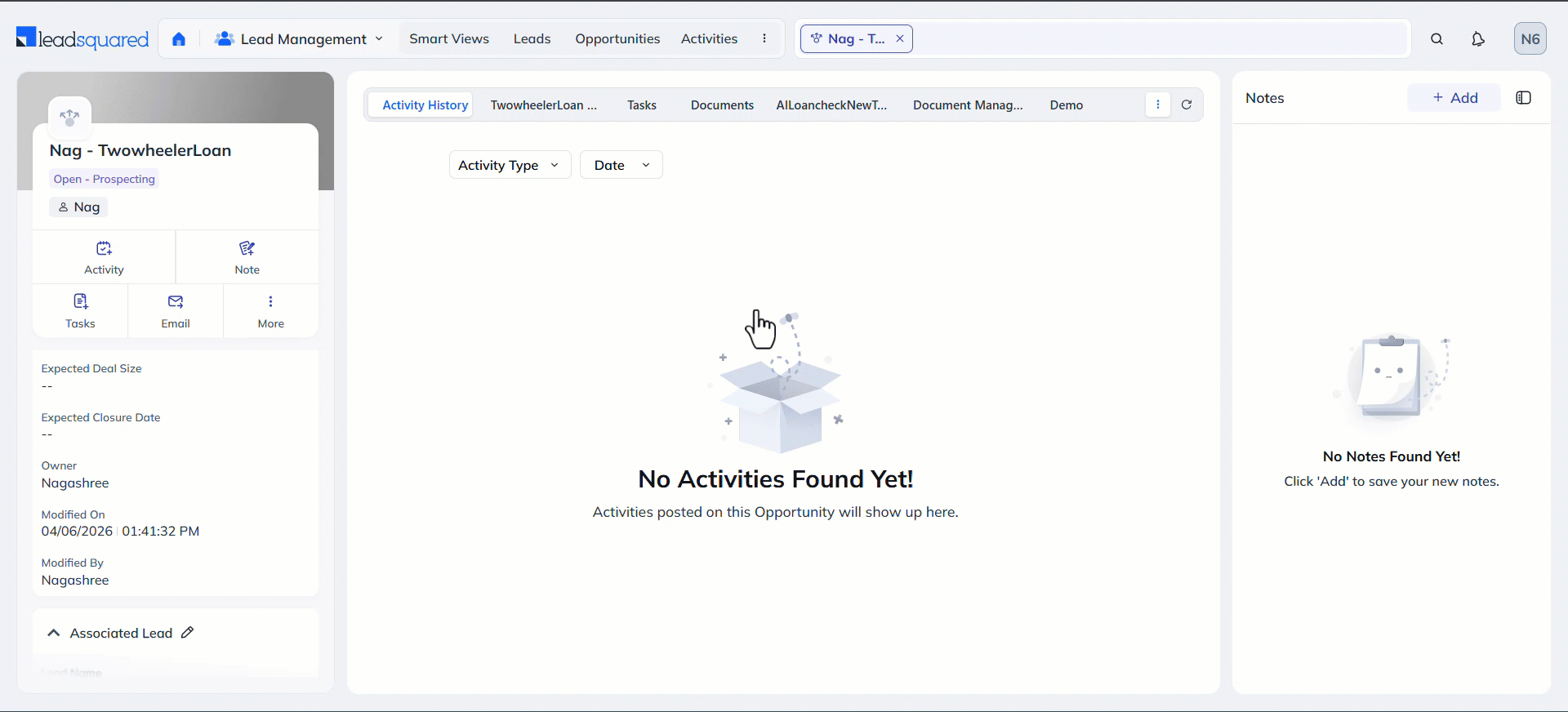
Task: Open the Date filter dropdown
Action: (x=621, y=165)
